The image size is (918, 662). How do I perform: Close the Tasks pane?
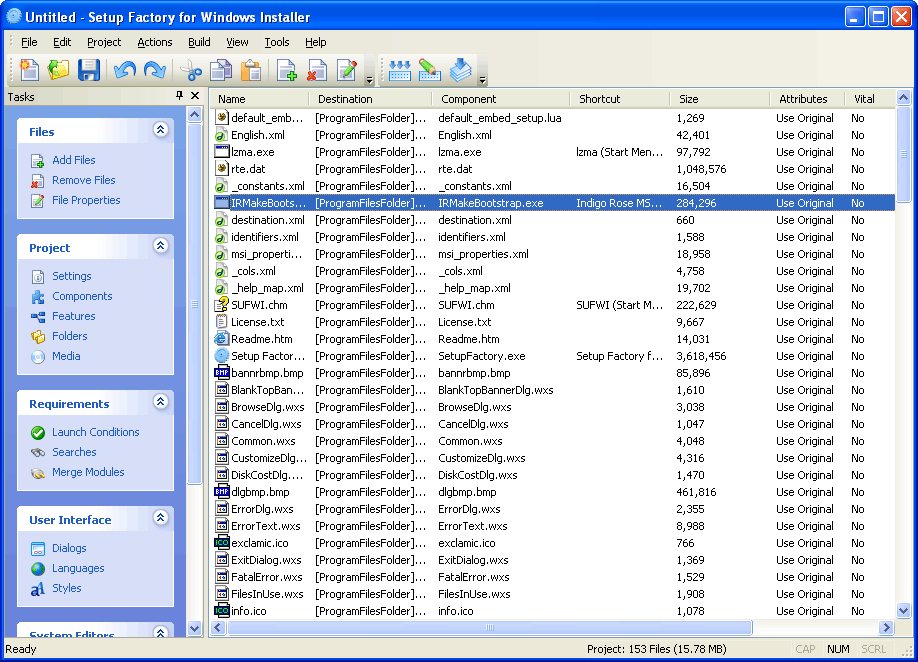coord(195,95)
